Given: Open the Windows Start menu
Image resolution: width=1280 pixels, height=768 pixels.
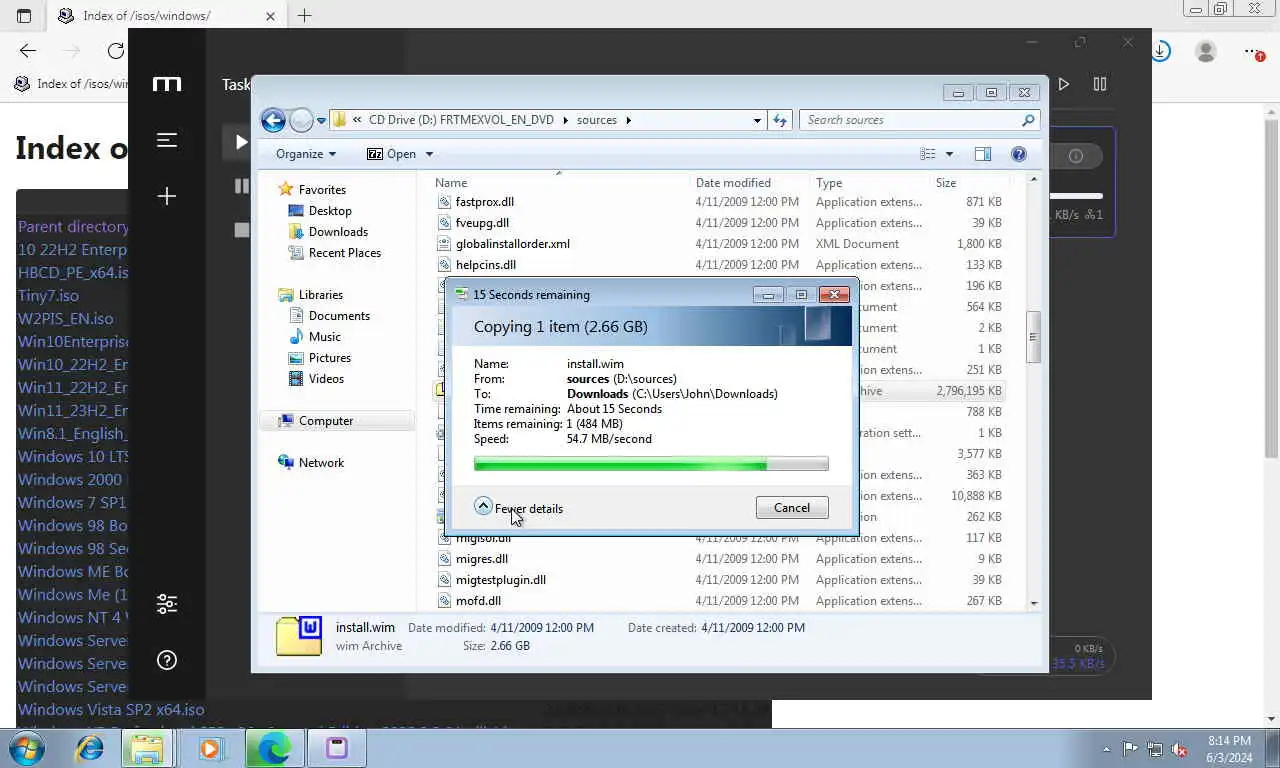Looking at the screenshot, I should (x=27, y=747).
